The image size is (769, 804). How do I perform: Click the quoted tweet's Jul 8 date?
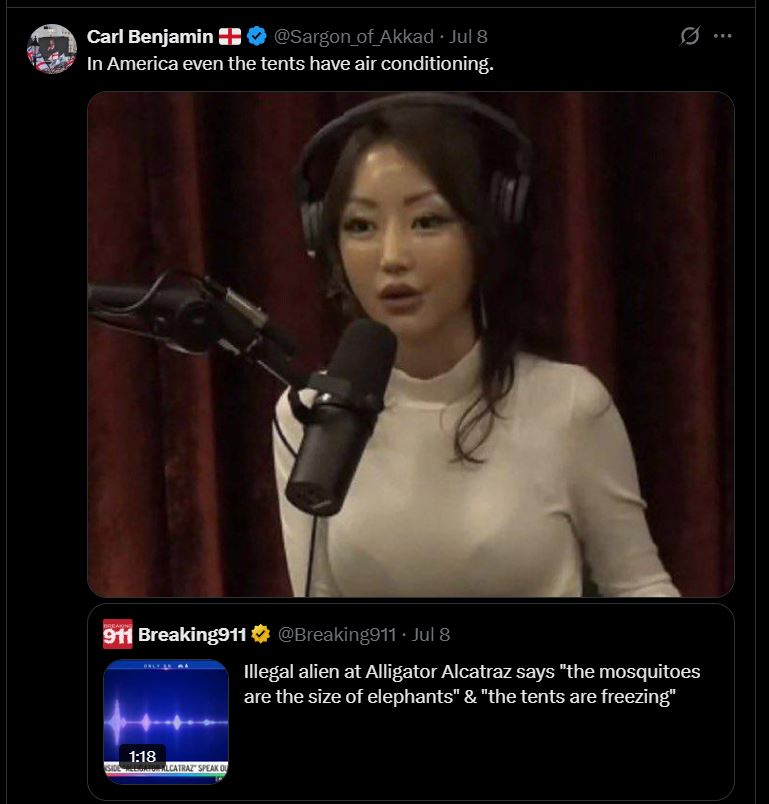click(431, 634)
